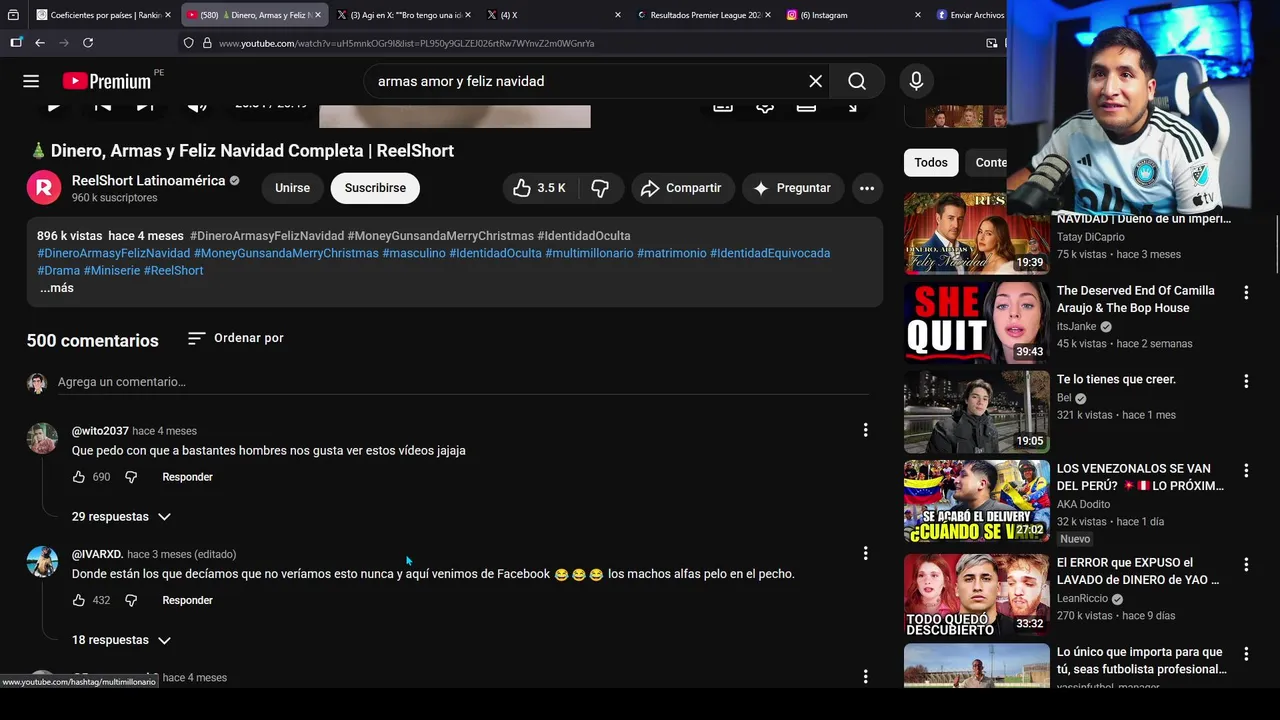Open the Feliz Navidad 19:39 thumbnail
The image size is (1280, 720).
[x=977, y=234]
